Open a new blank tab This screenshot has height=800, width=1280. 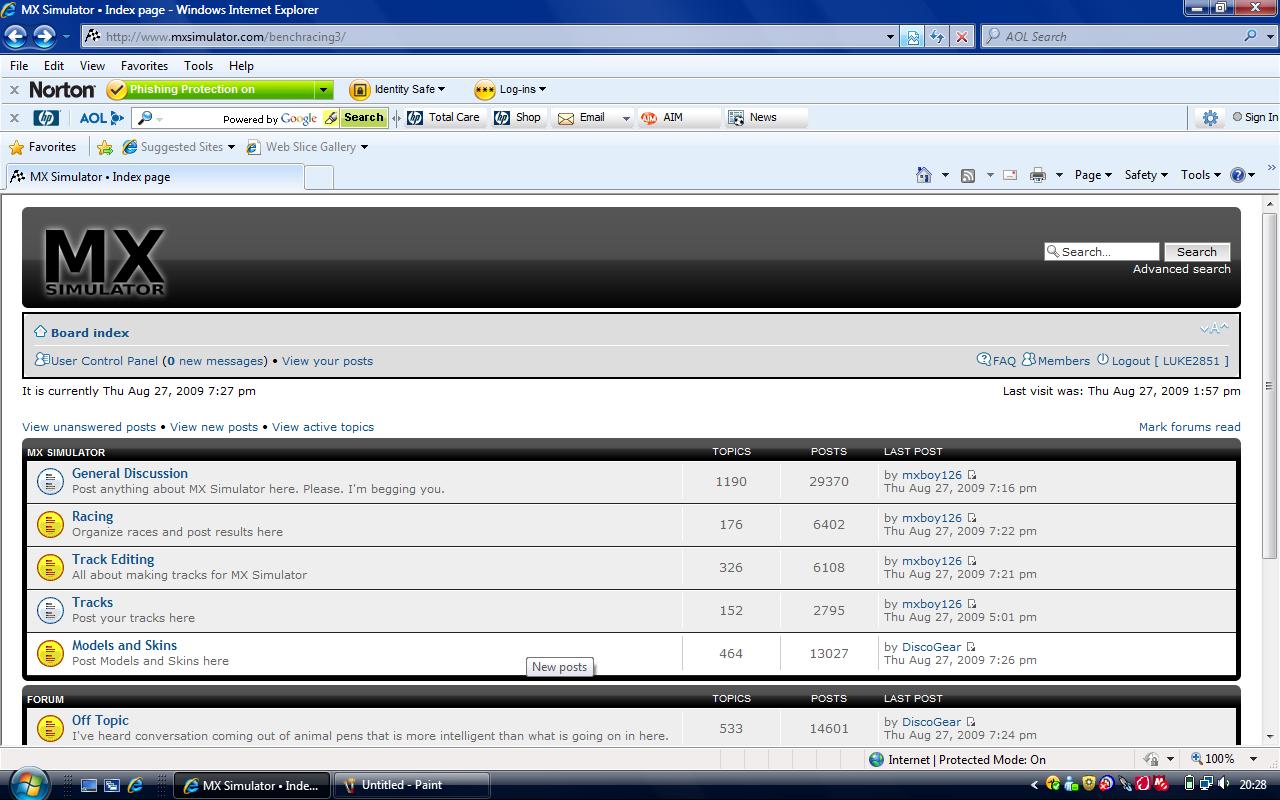click(318, 177)
